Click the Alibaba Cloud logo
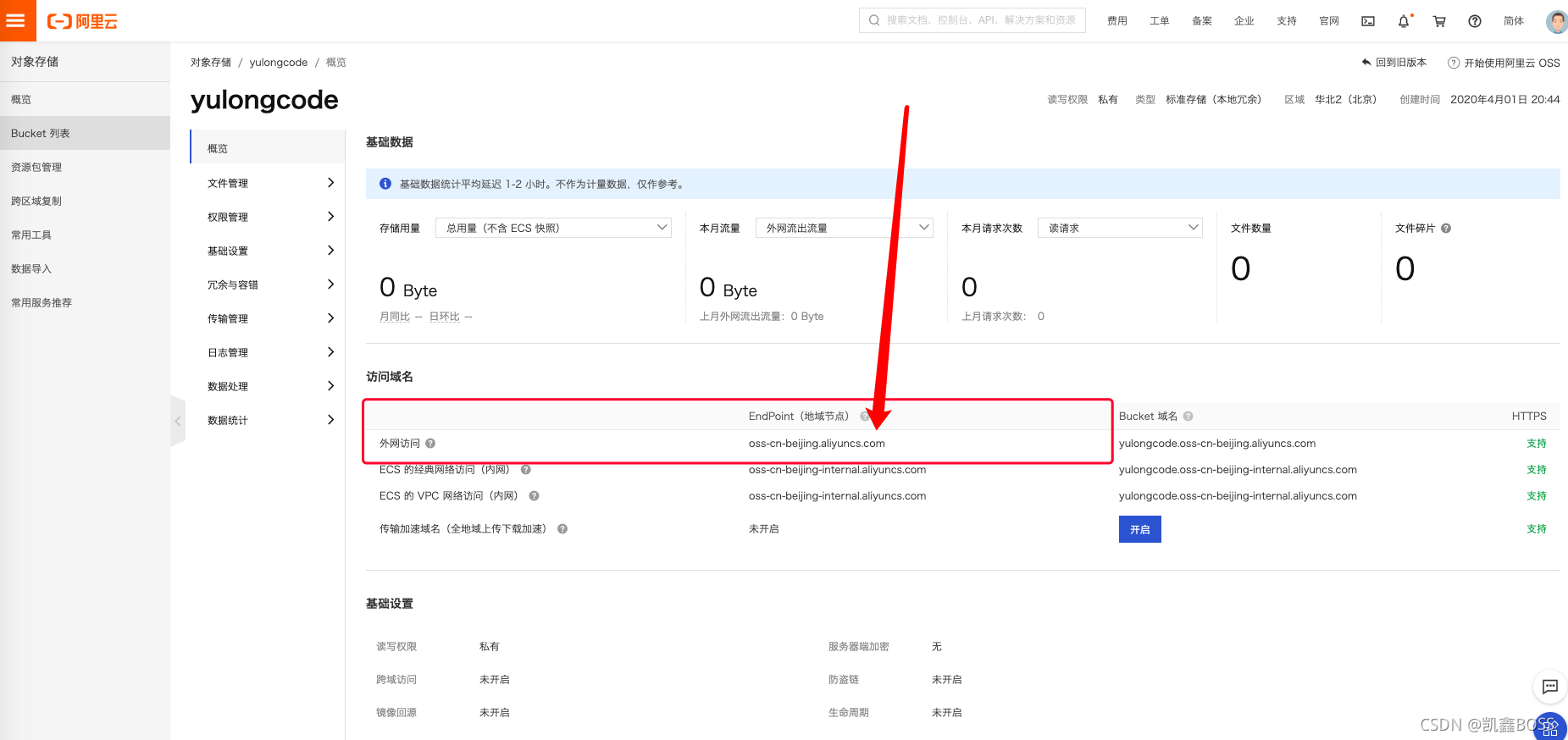The image size is (1568, 740). [82, 21]
